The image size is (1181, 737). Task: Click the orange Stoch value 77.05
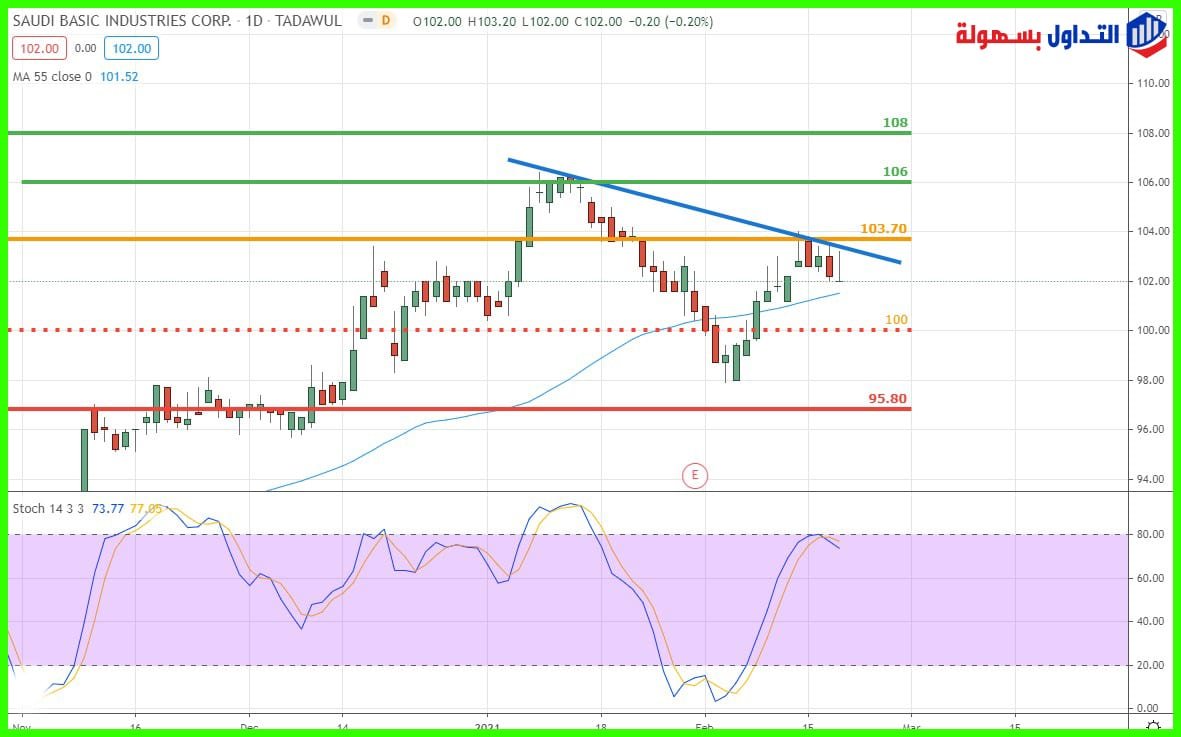coord(145,509)
